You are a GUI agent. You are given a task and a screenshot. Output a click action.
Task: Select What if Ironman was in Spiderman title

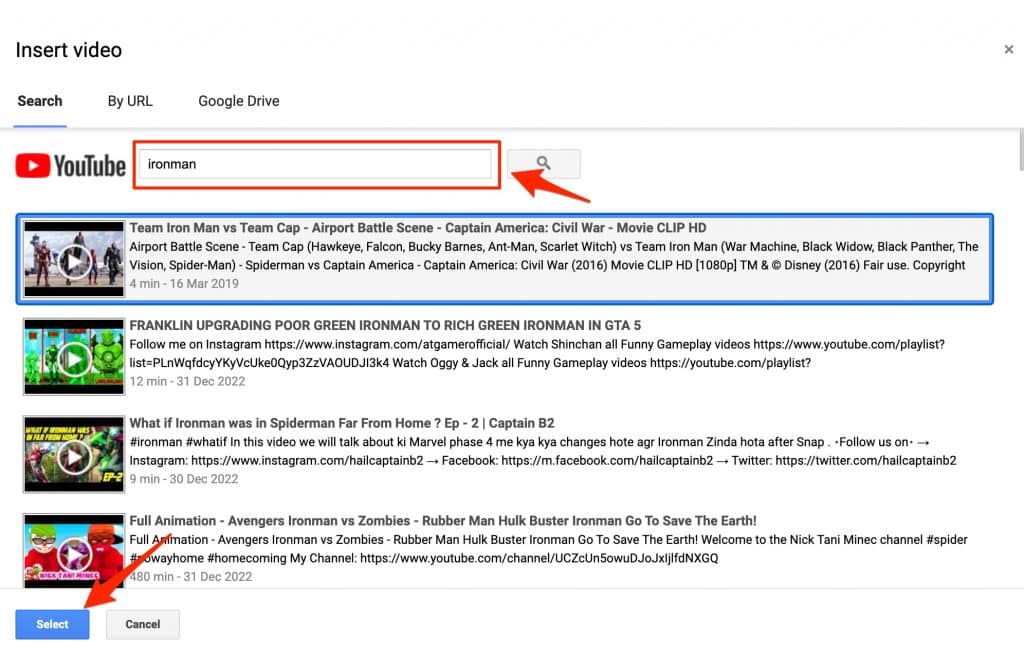tap(342, 423)
